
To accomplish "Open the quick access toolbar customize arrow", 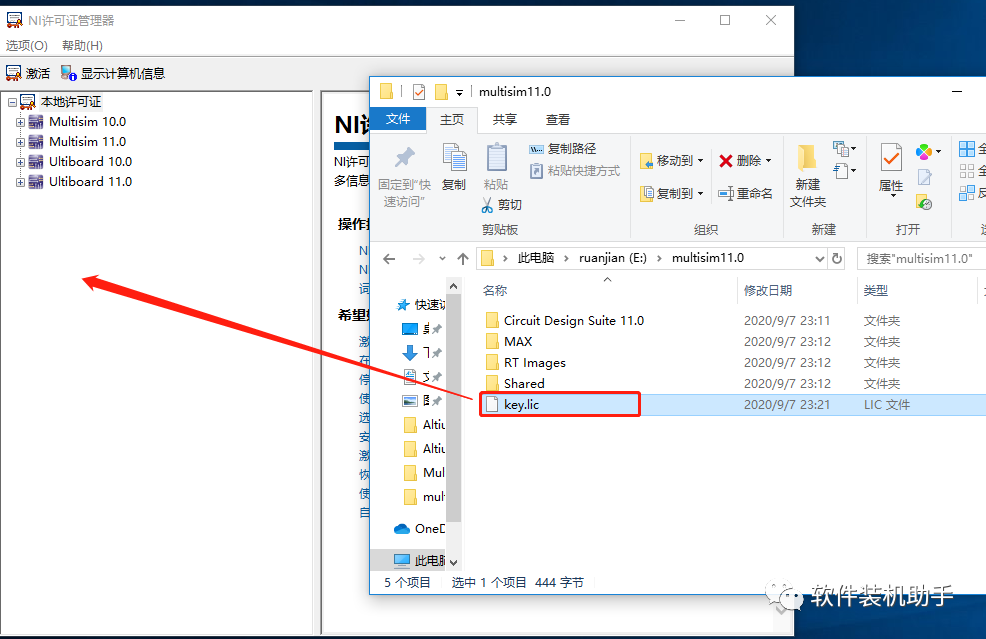I will (460, 93).
